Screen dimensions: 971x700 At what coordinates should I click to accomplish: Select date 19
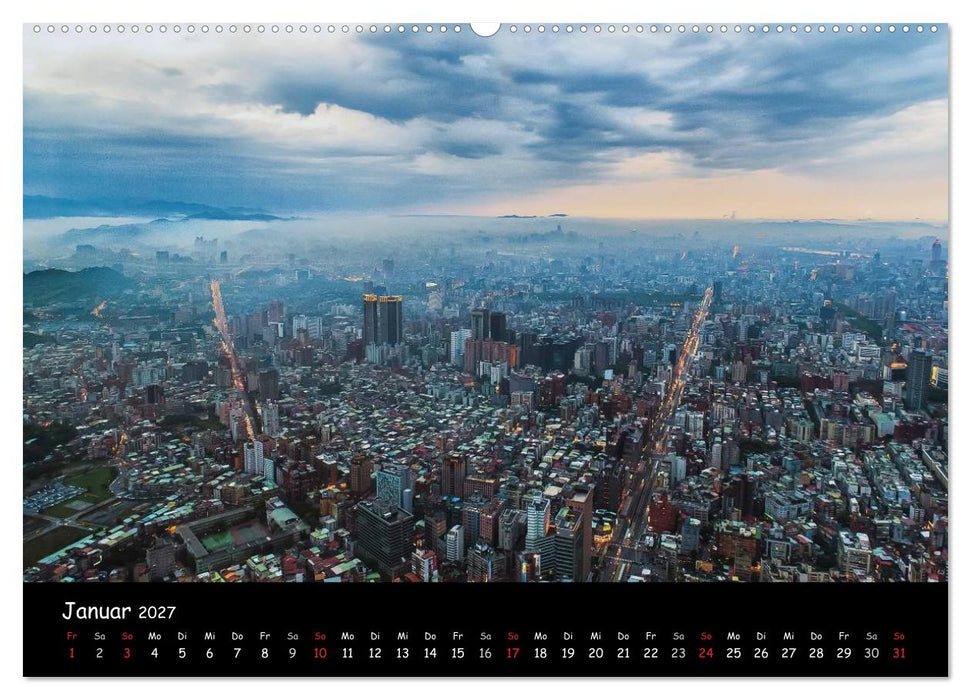click(568, 653)
